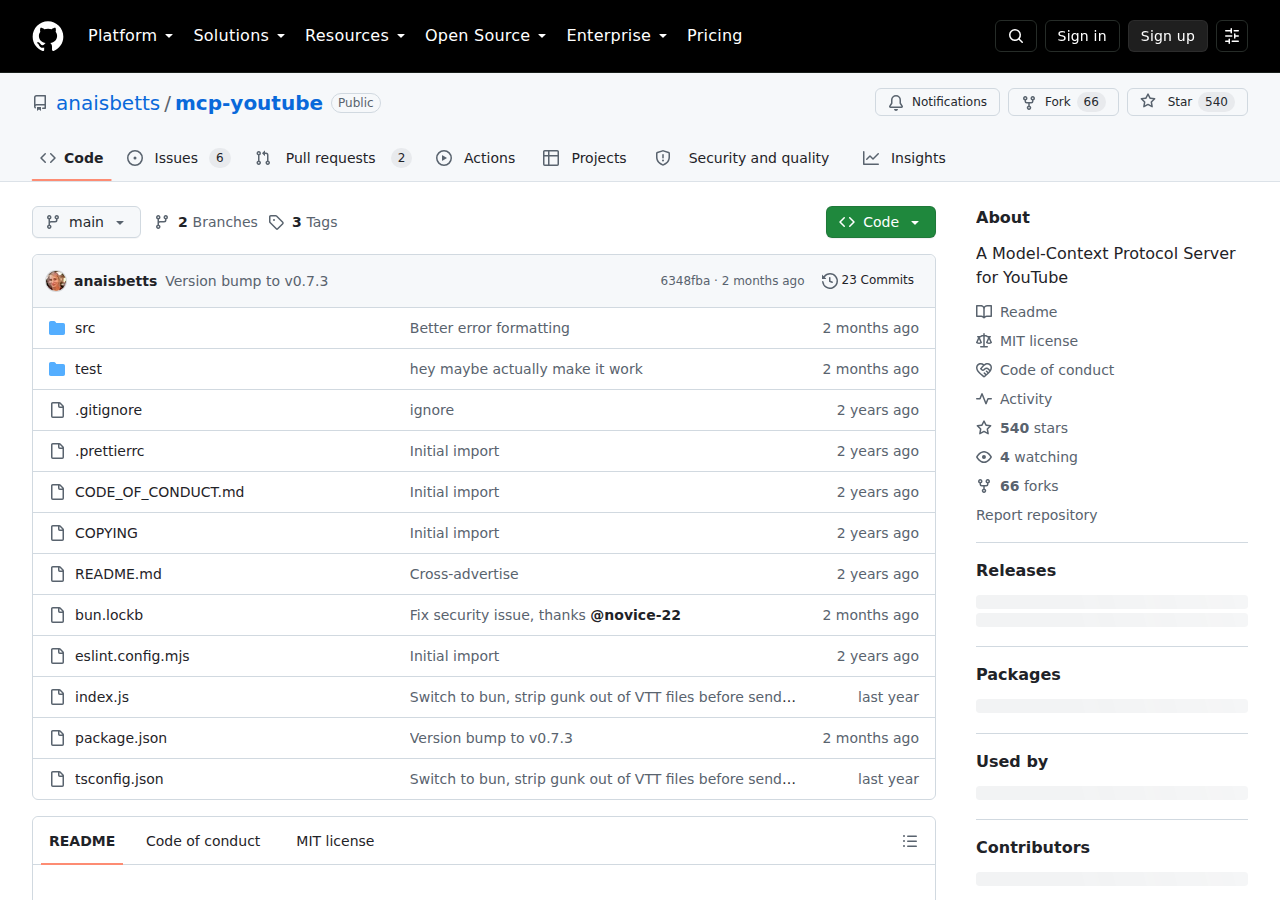Open the anaisbetts owner link

[x=108, y=103]
